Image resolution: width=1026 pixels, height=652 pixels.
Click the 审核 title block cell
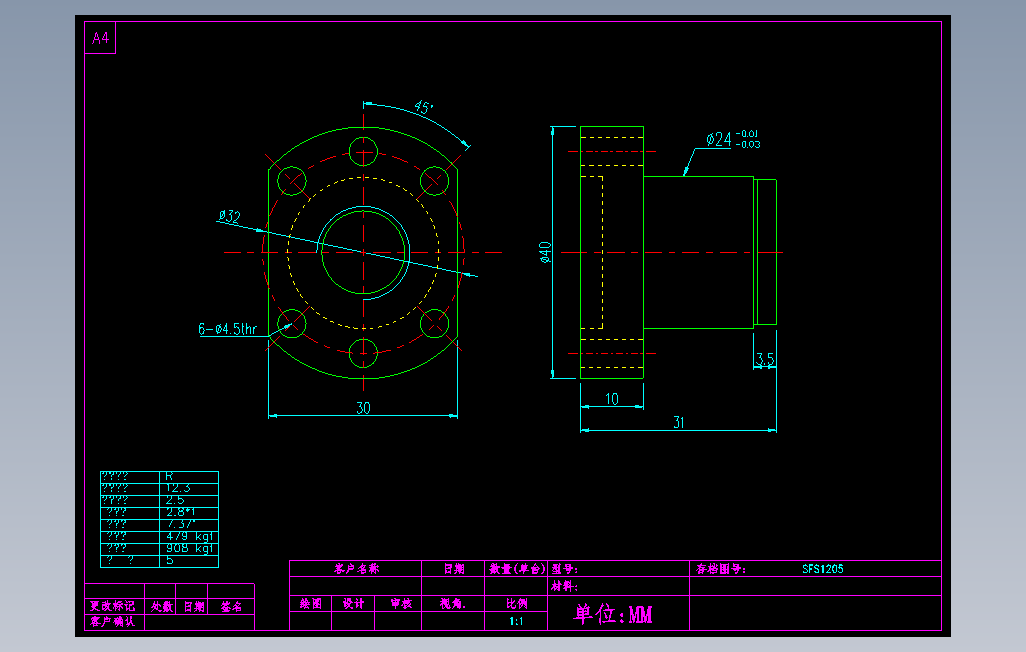coord(398,604)
